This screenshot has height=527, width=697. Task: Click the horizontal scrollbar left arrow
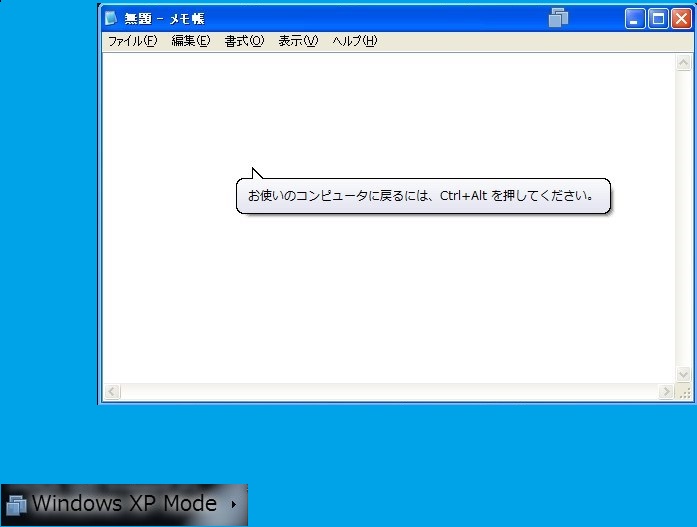(112, 392)
